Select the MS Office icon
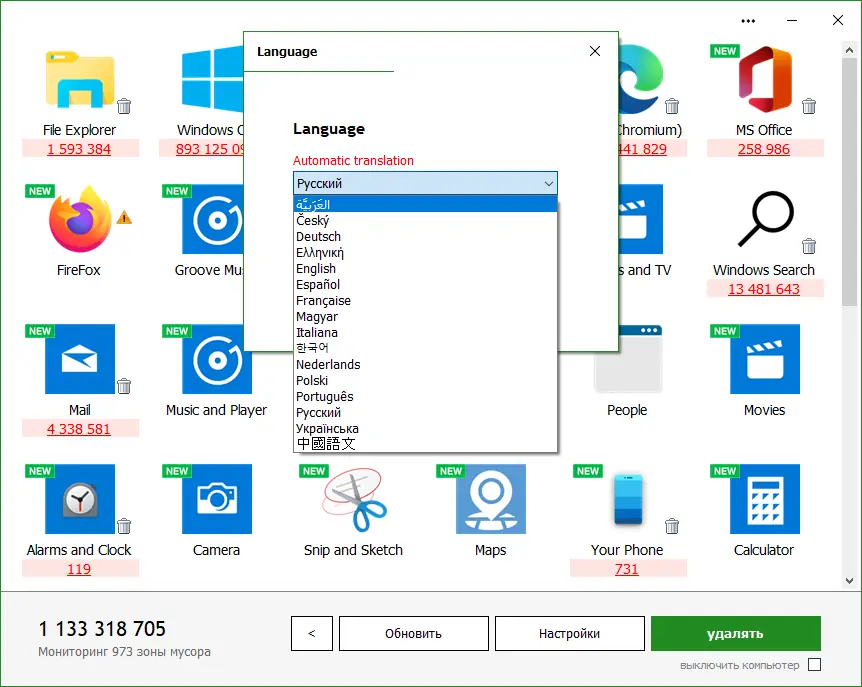Screen dimensions: 862x687 tap(765, 80)
